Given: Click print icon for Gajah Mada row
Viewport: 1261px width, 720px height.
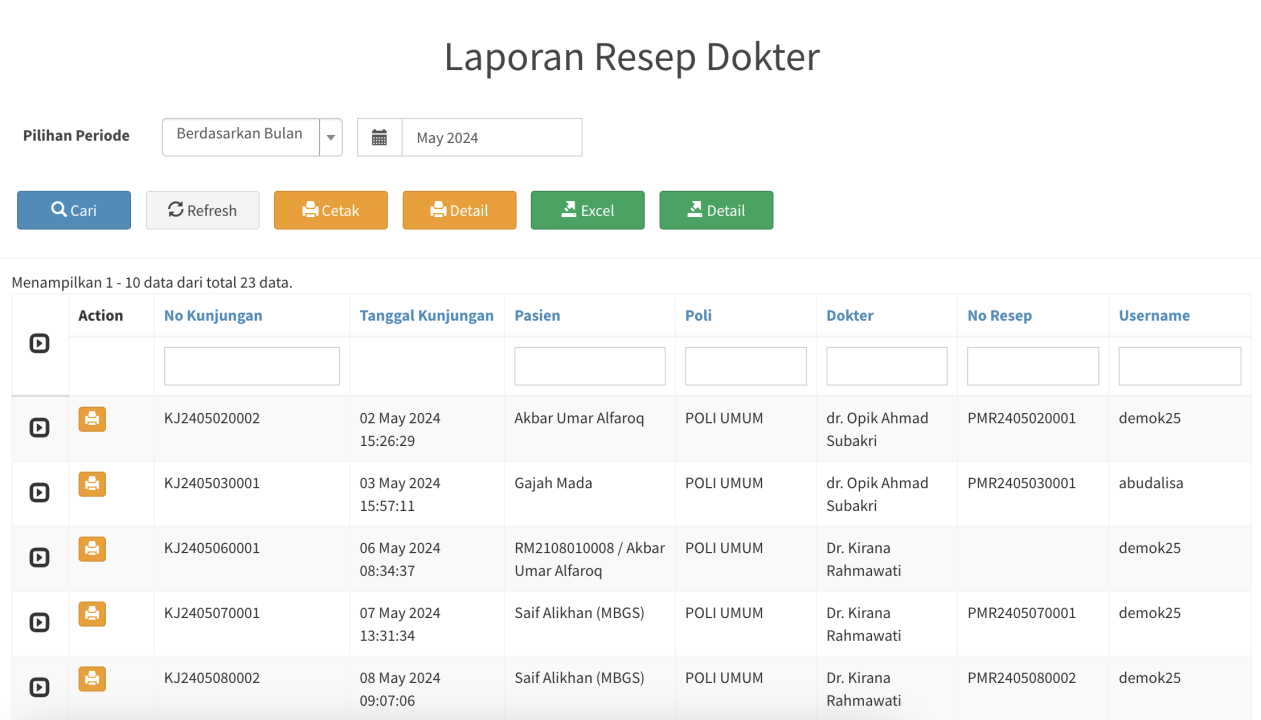Looking at the screenshot, I should (92, 484).
